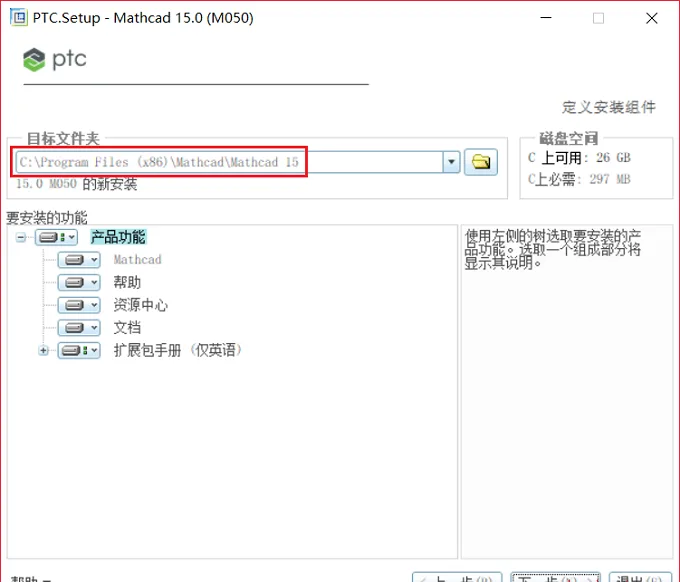Click the 要安装的功能 label
The width and height of the screenshot is (680, 582).
point(47,217)
